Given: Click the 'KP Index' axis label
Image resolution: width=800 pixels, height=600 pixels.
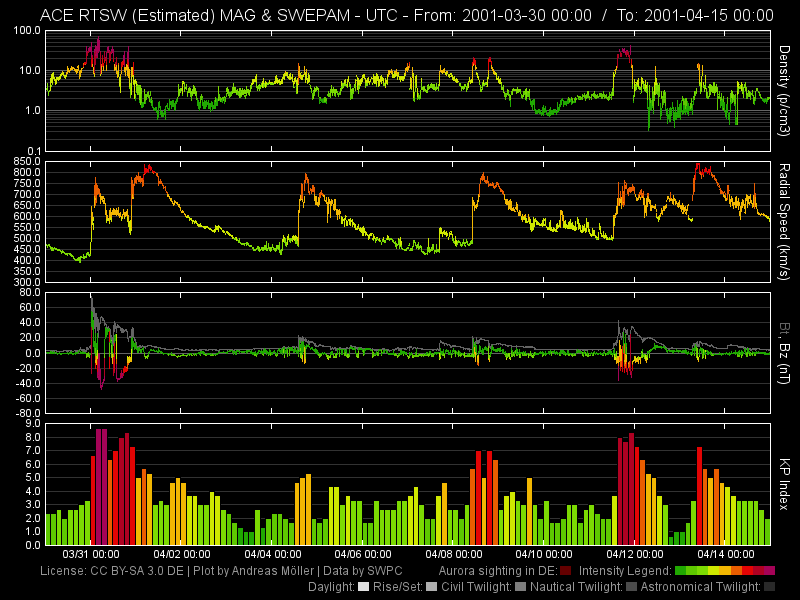Looking at the screenshot, I should 784,484.
